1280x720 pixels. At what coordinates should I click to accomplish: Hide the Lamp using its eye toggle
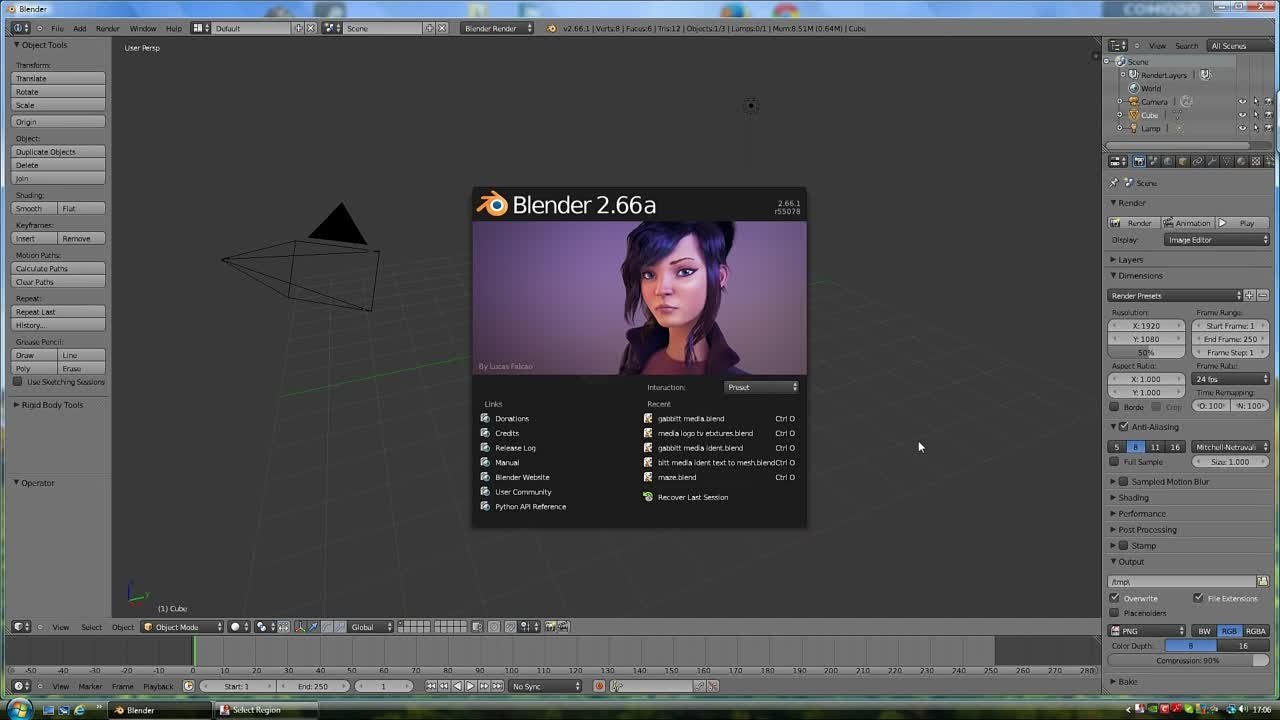(1242, 128)
